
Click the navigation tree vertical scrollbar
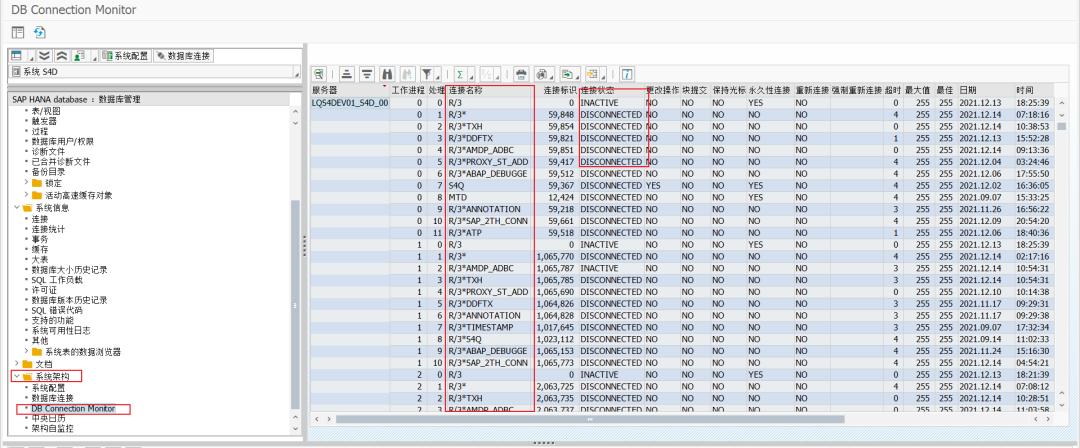click(x=295, y=303)
